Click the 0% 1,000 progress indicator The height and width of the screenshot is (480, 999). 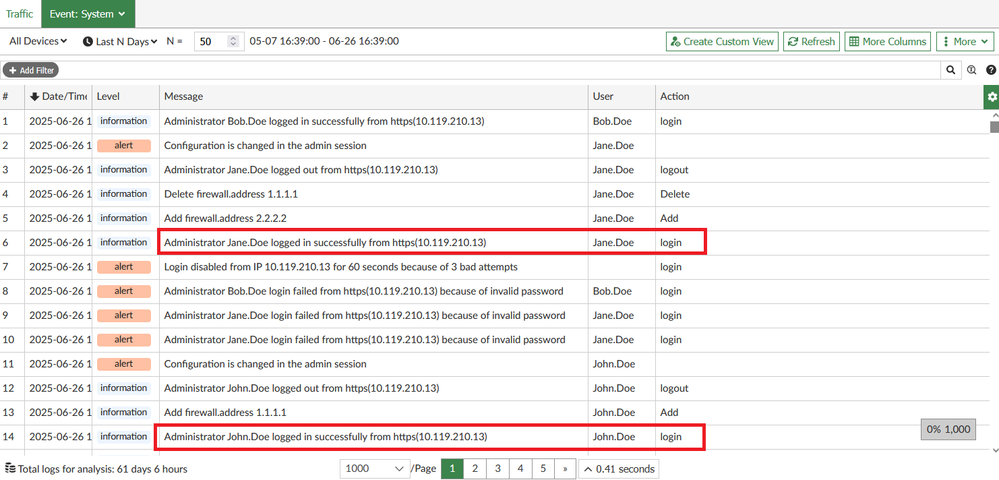pyautogui.click(x=949, y=429)
